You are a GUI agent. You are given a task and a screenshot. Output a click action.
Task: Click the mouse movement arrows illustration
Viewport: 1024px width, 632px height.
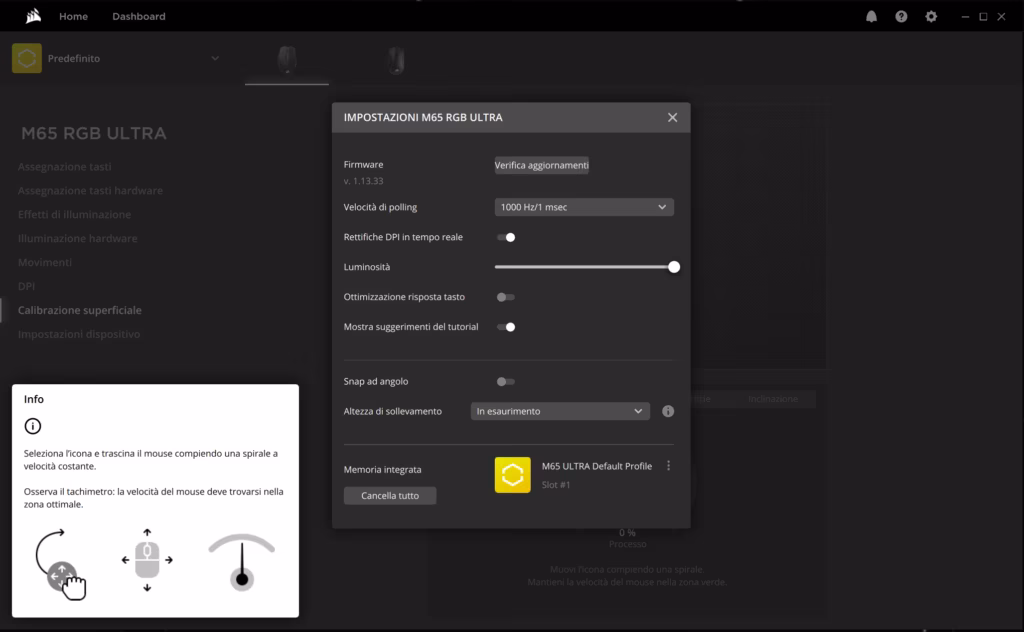tap(147, 560)
